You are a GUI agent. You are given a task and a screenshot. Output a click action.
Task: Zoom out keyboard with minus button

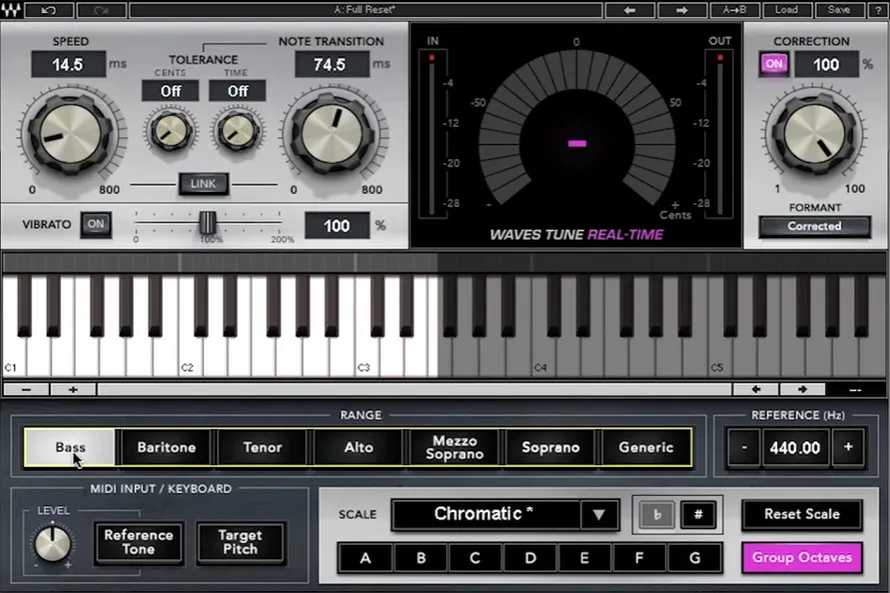26,389
